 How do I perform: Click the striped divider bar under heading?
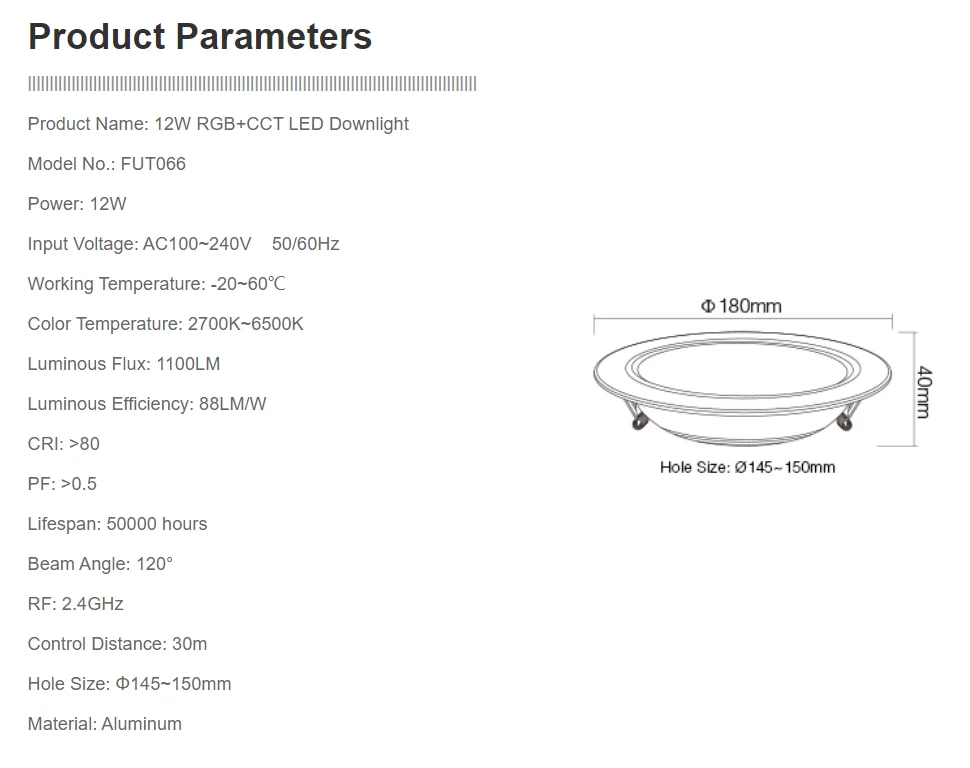pos(252,84)
